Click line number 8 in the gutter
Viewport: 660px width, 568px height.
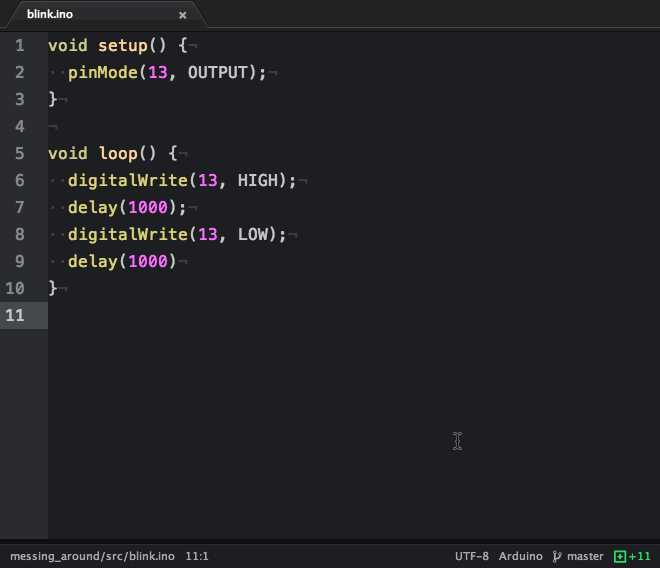pos(20,234)
